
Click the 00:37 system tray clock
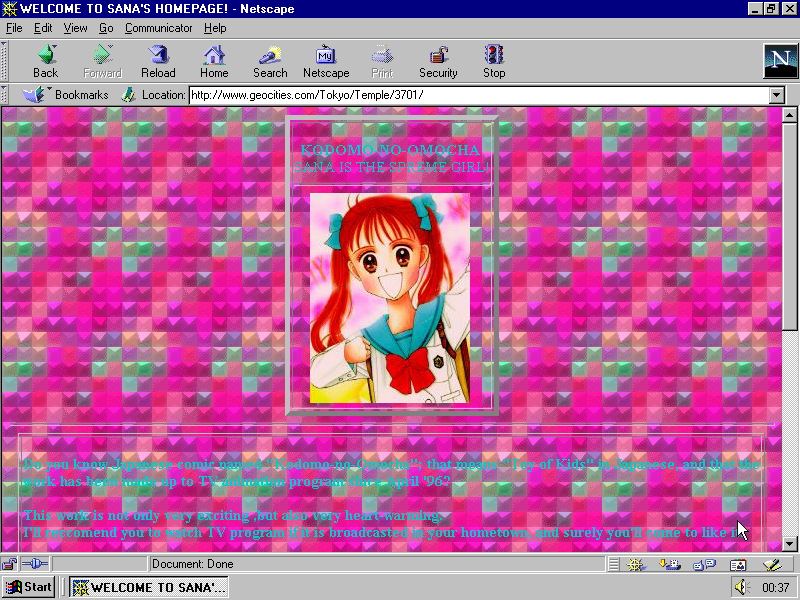point(776,588)
